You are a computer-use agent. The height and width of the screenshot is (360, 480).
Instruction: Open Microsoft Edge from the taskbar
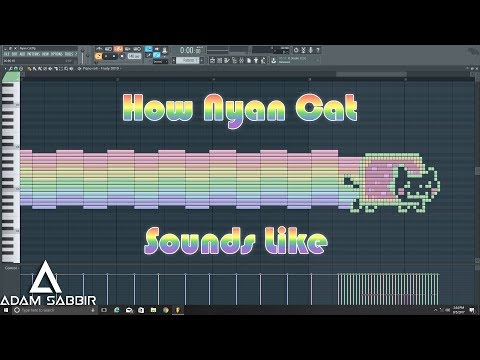tap(117, 310)
